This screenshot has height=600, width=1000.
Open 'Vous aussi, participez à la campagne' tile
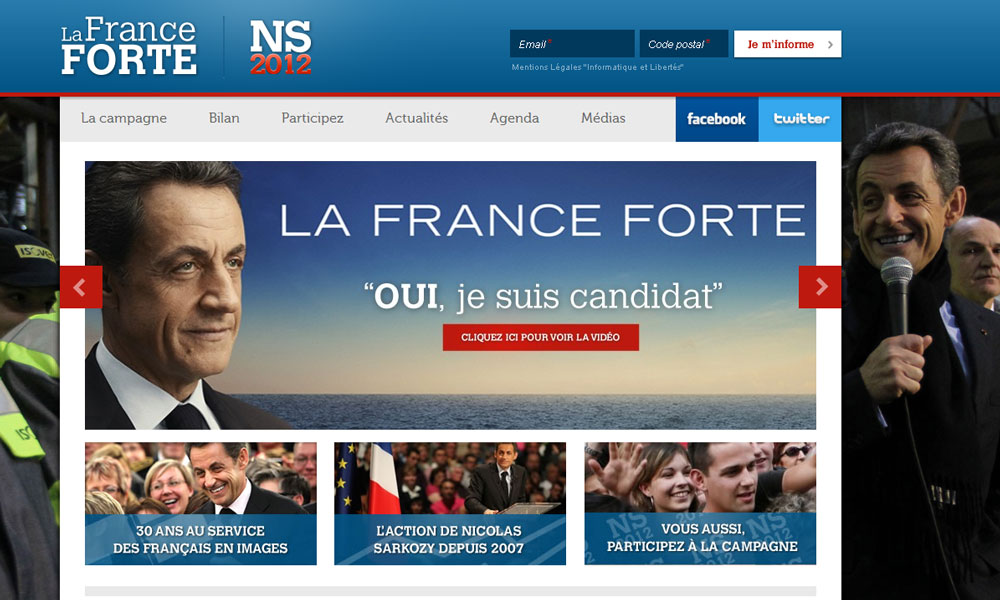pos(700,504)
